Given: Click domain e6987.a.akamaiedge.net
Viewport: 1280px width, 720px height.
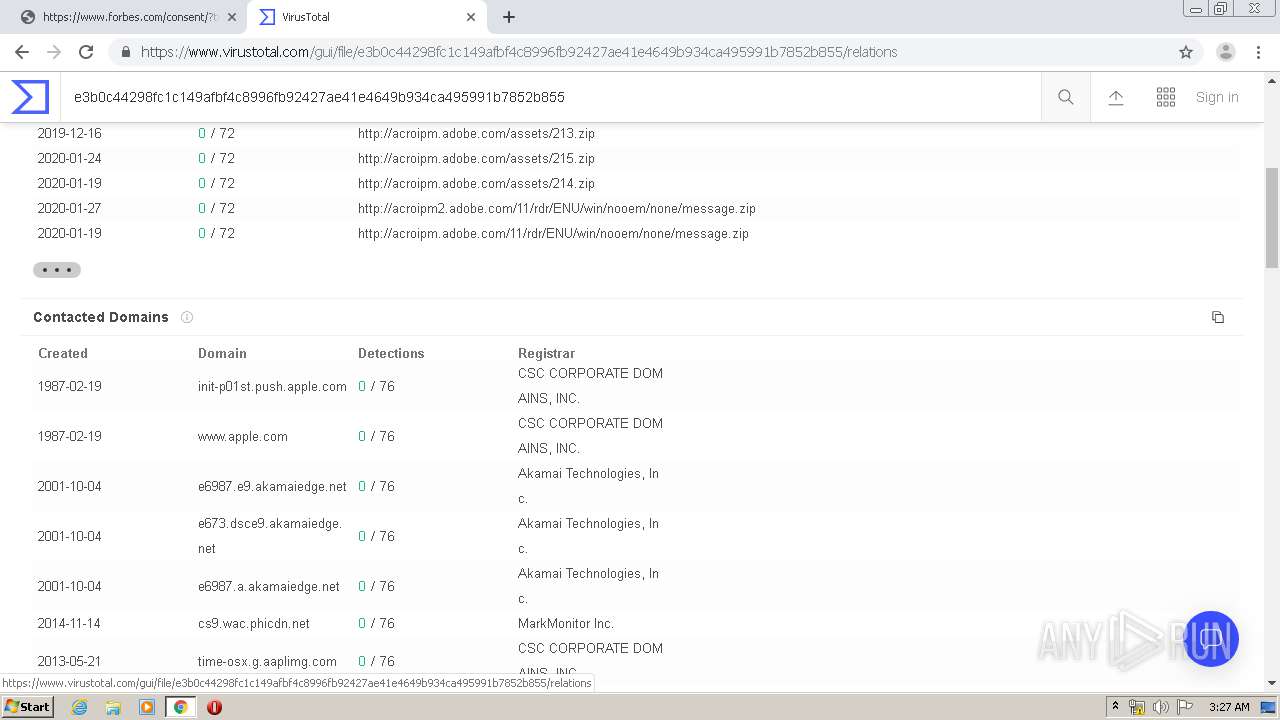Looking at the screenshot, I should tap(269, 586).
